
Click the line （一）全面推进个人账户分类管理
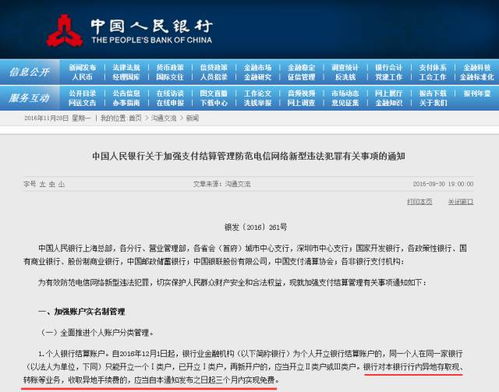click(97, 333)
